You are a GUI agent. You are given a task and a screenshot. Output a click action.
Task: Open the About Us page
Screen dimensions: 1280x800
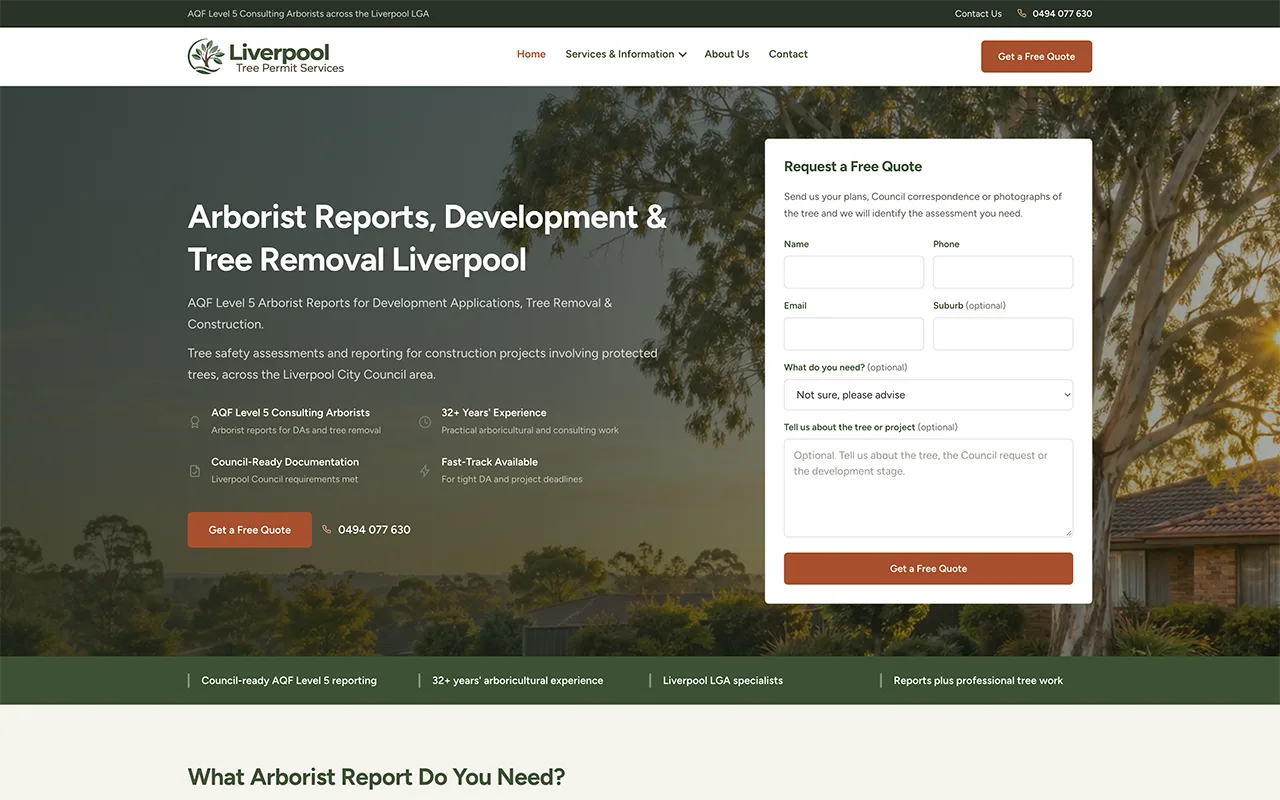click(x=727, y=54)
